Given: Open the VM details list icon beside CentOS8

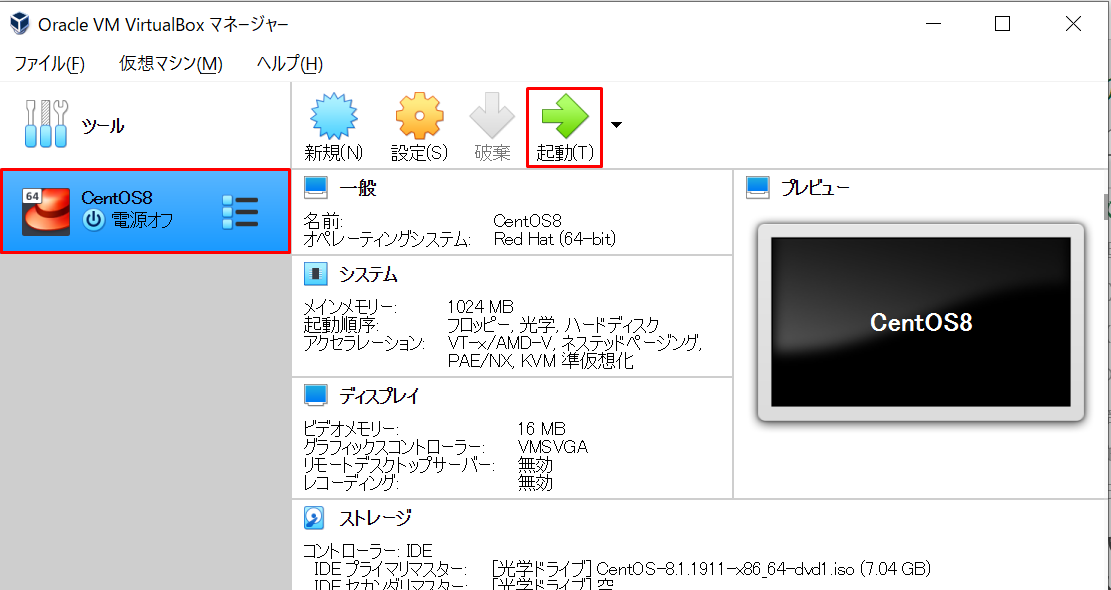Looking at the screenshot, I should tap(240, 211).
